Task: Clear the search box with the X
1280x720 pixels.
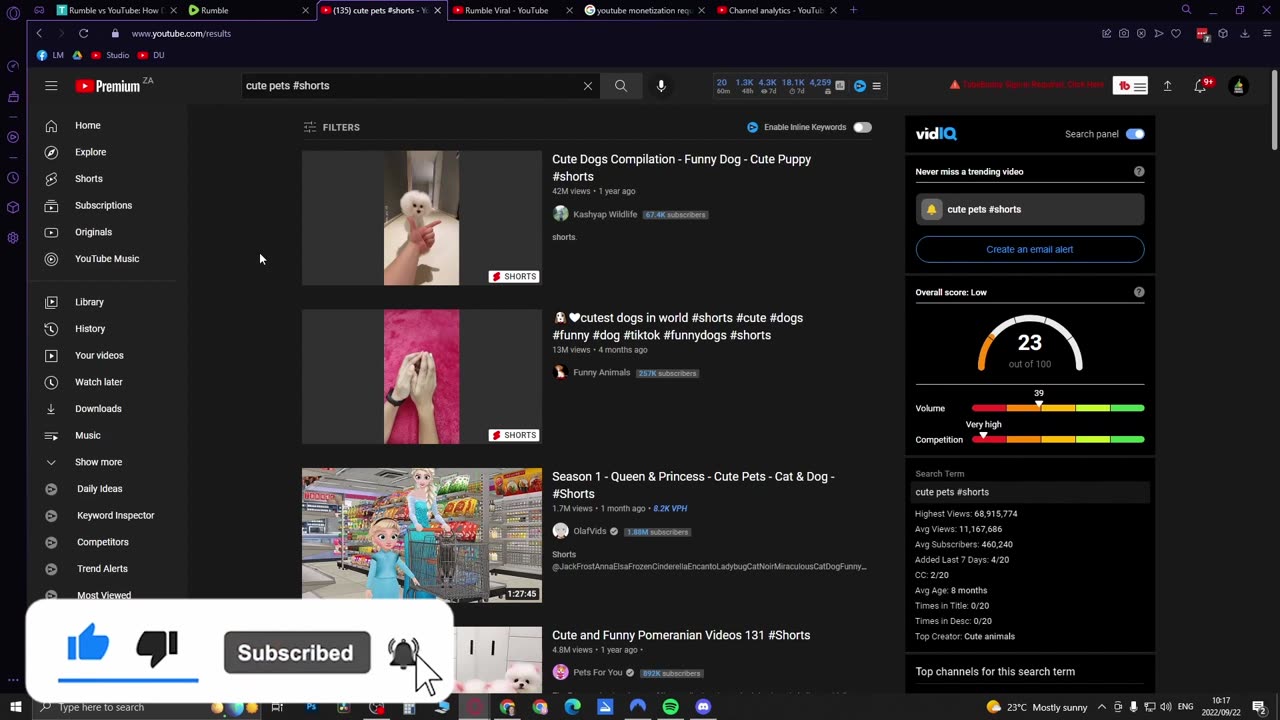Action: [588, 86]
